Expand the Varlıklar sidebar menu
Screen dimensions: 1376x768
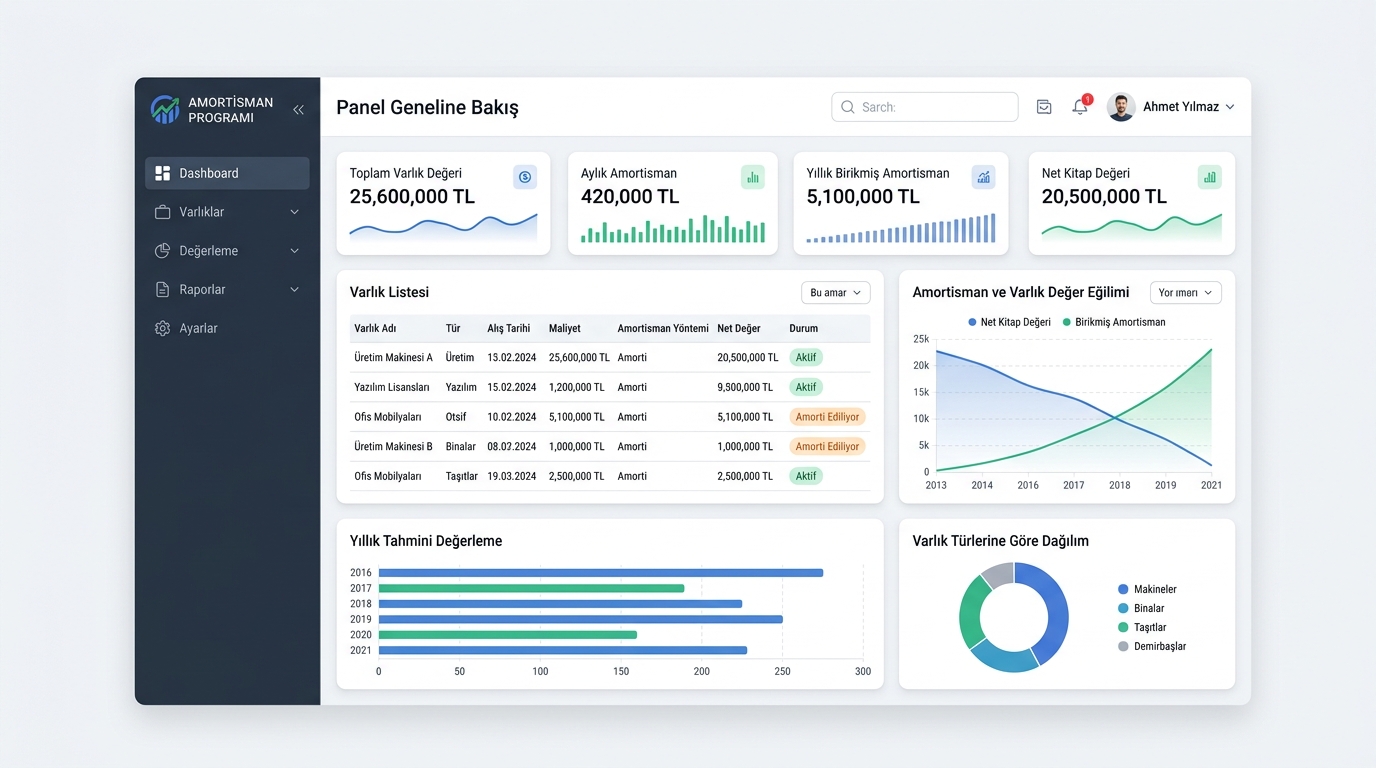227,212
